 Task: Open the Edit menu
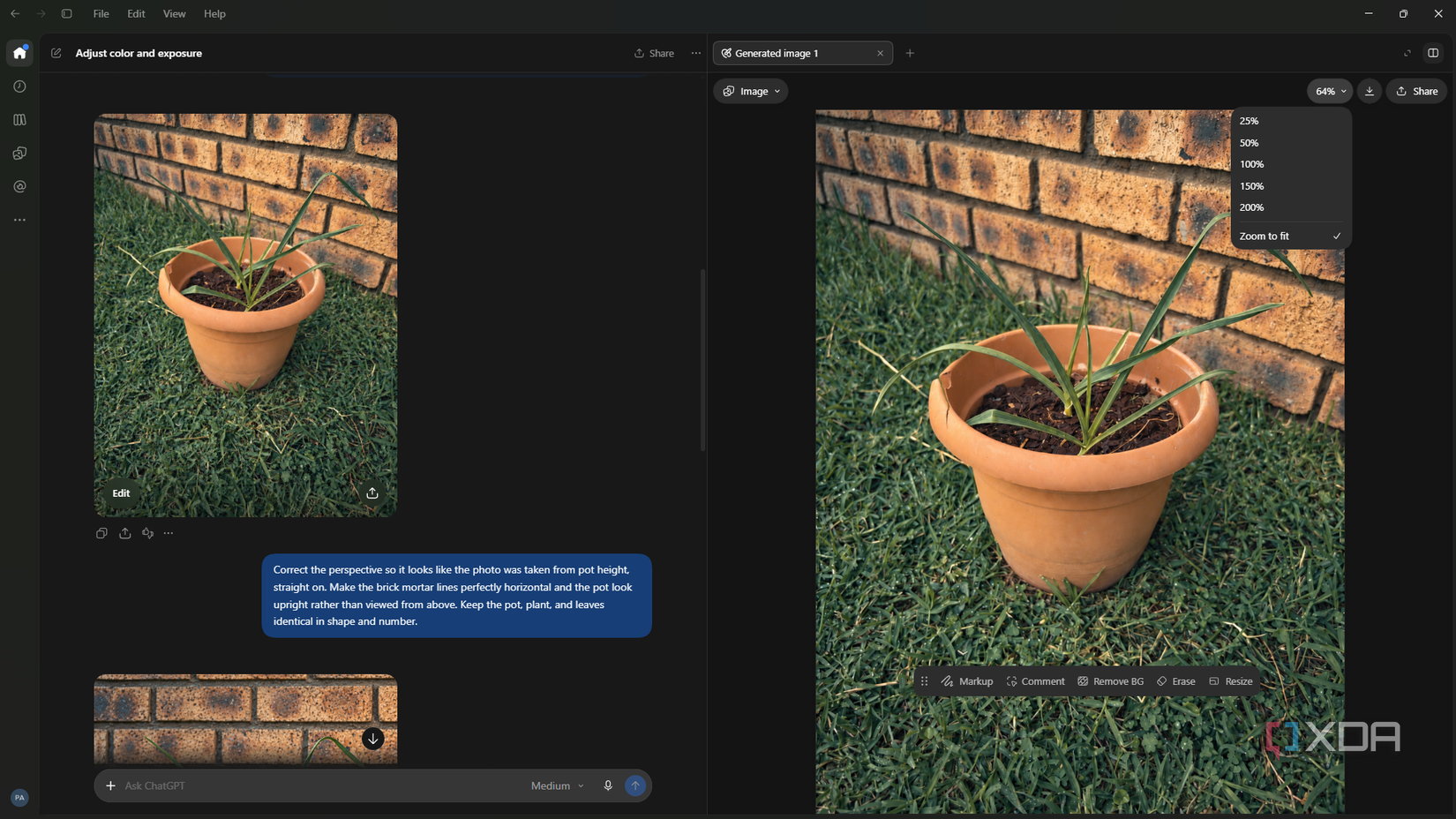click(136, 14)
